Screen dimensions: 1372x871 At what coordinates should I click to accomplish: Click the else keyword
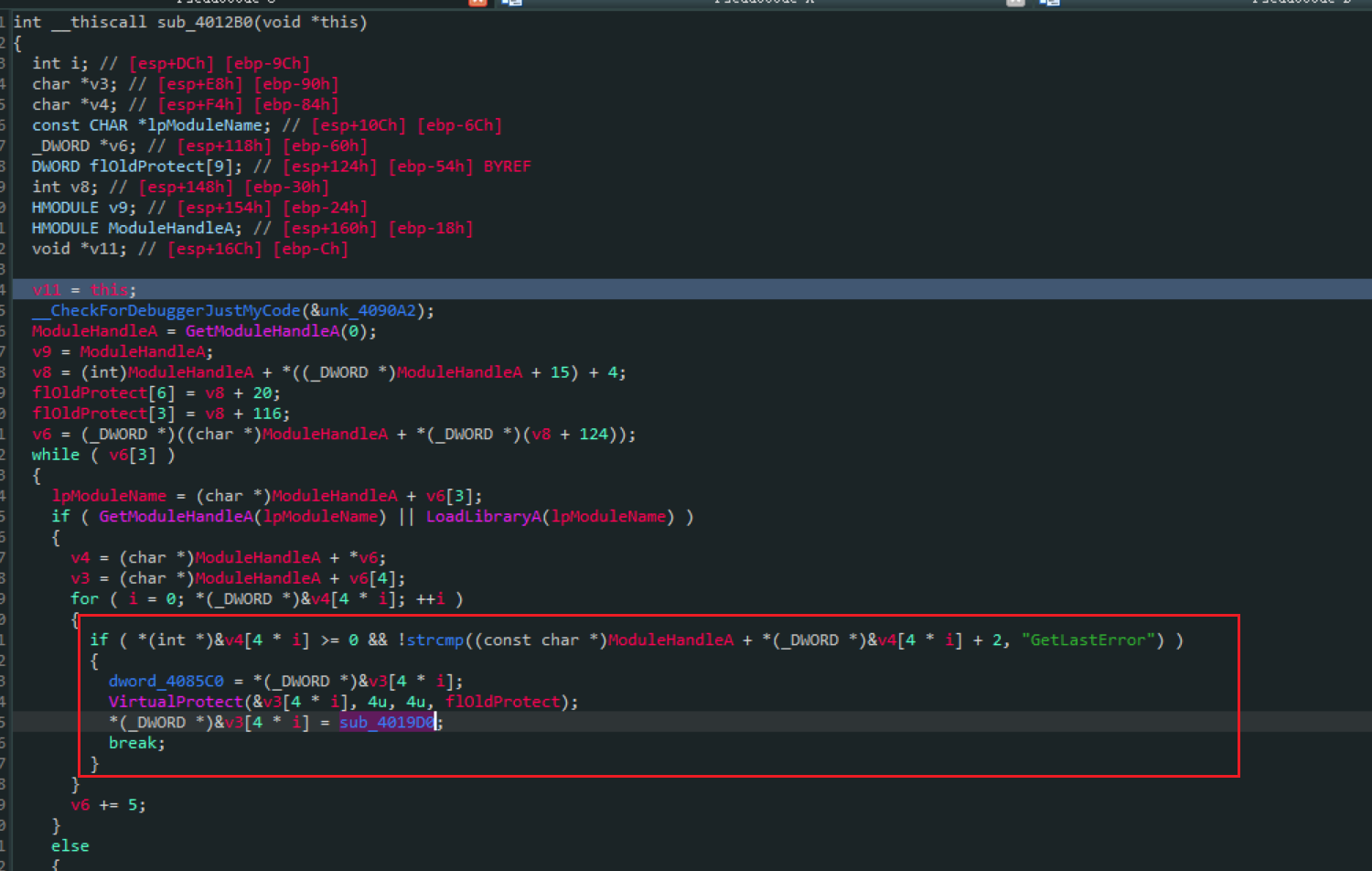[70, 846]
